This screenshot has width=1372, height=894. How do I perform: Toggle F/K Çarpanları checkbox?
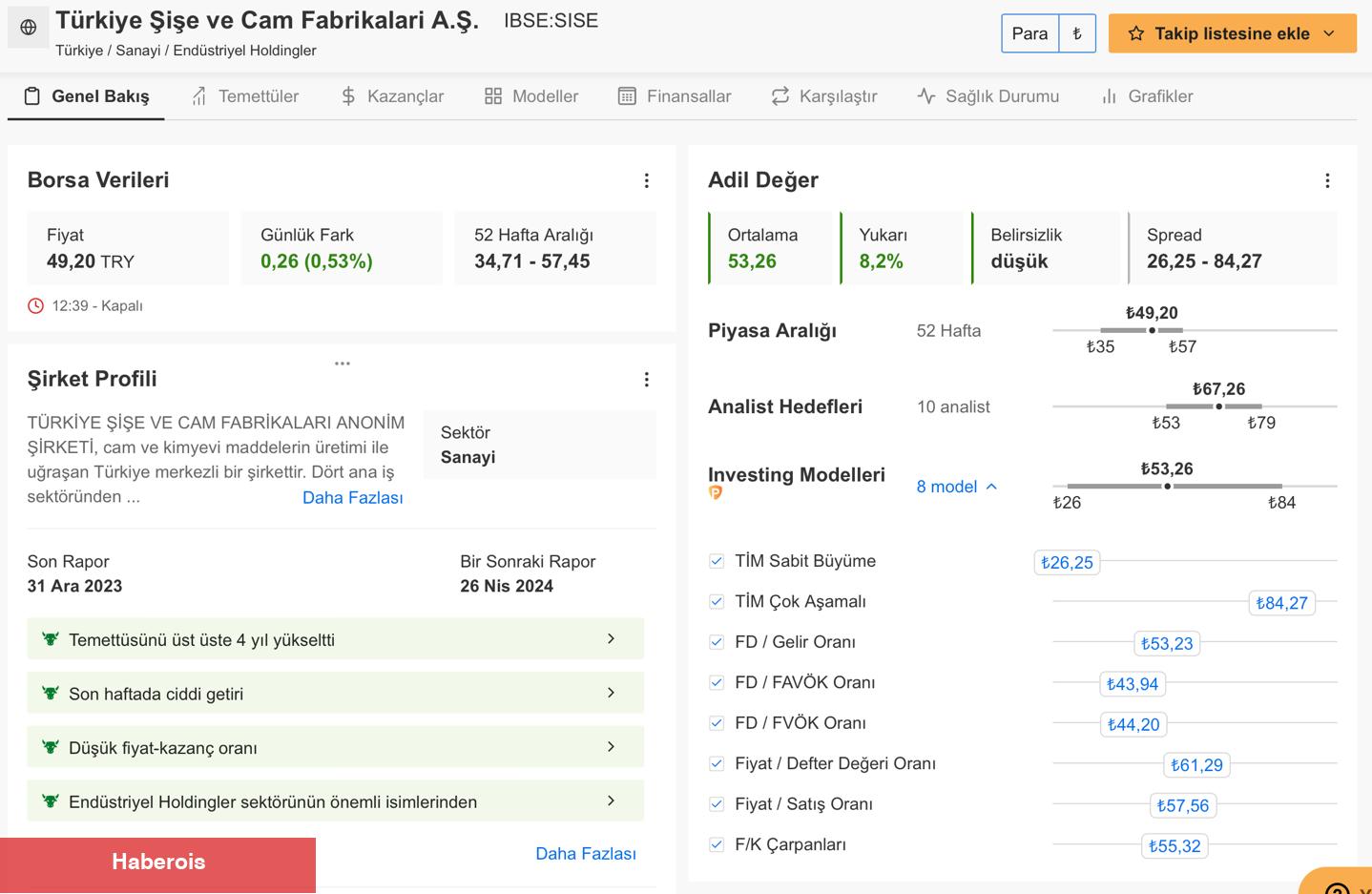point(717,844)
